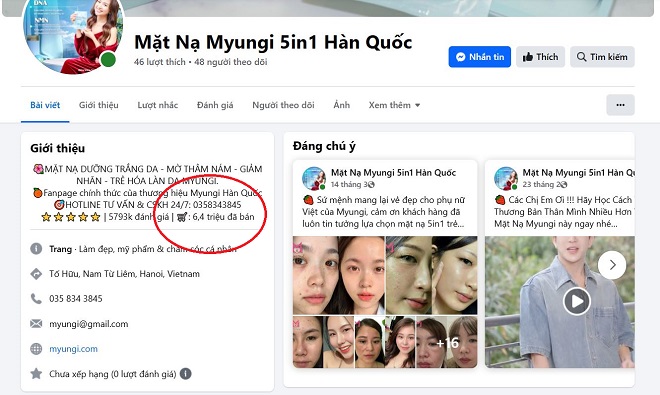Open the first face photo in the post collage
The width and height of the screenshot is (660, 395).
pyautogui.click(x=315, y=275)
